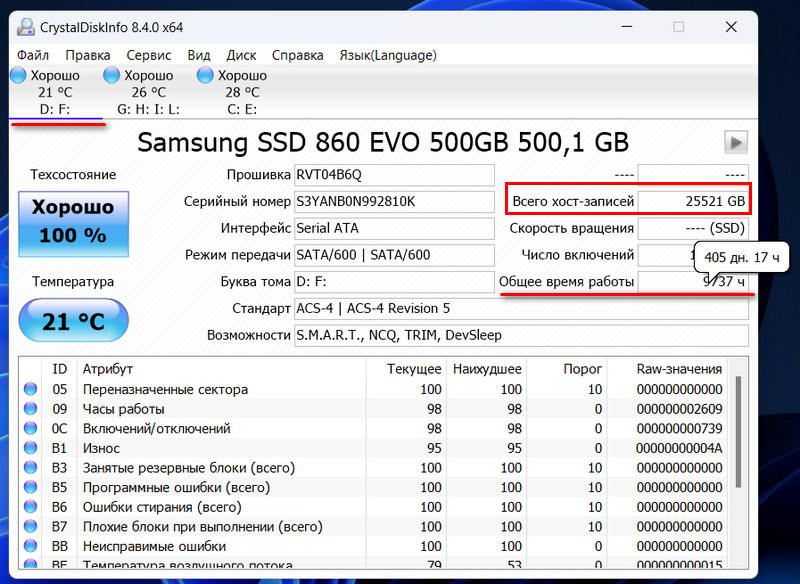Click the Число включений label

(578, 255)
